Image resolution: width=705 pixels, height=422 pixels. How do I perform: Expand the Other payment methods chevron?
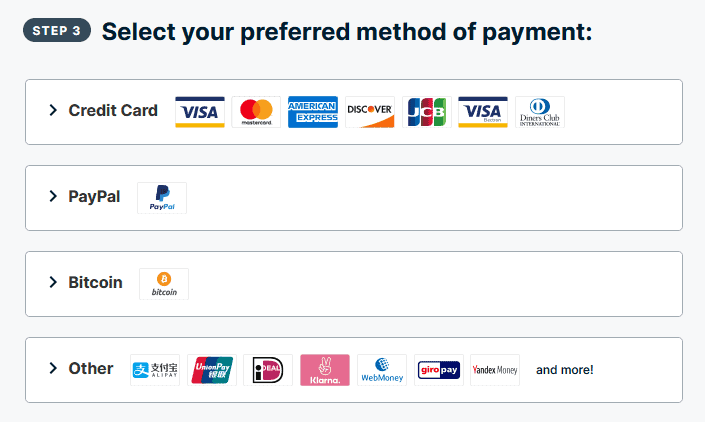tap(53, 369)
